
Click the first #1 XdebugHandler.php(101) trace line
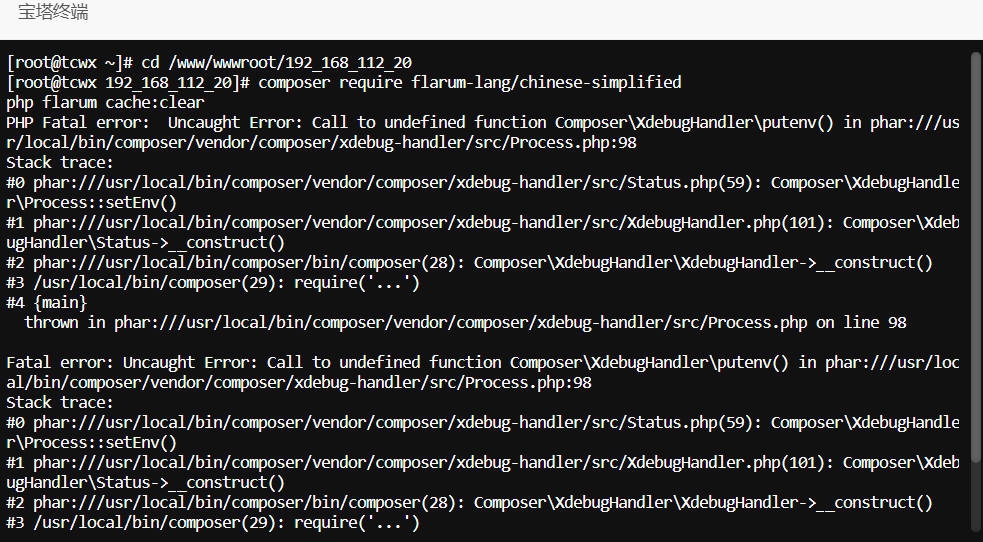tap(483, 232)
